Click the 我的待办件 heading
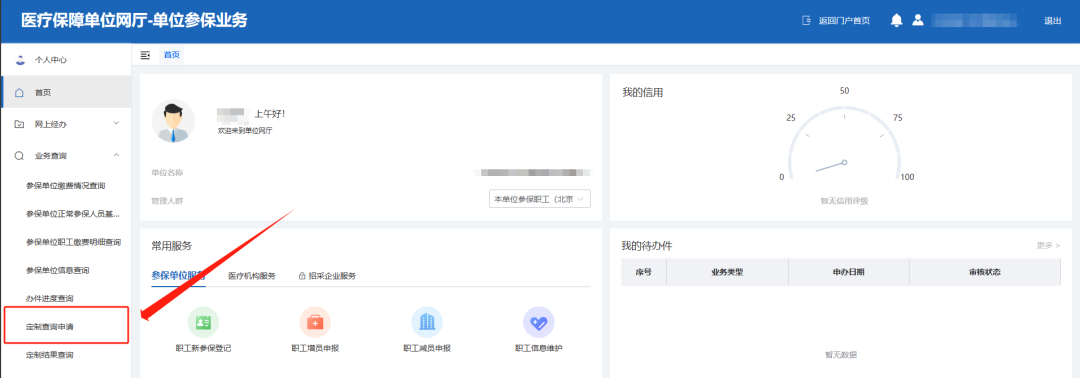The width and height of the screenshot is (1080, 378). pos(647,246)
